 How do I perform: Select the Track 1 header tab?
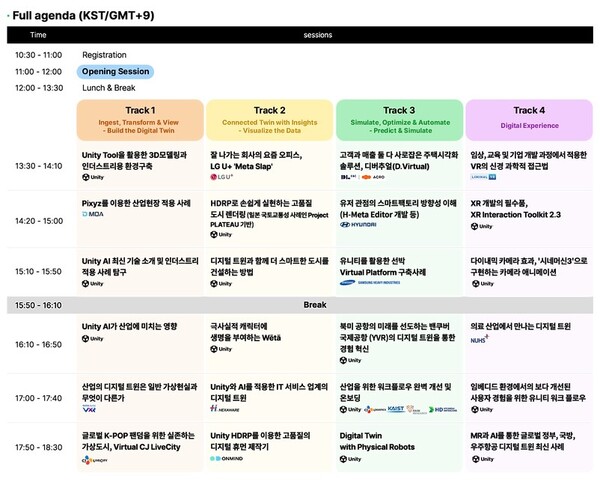140,119
